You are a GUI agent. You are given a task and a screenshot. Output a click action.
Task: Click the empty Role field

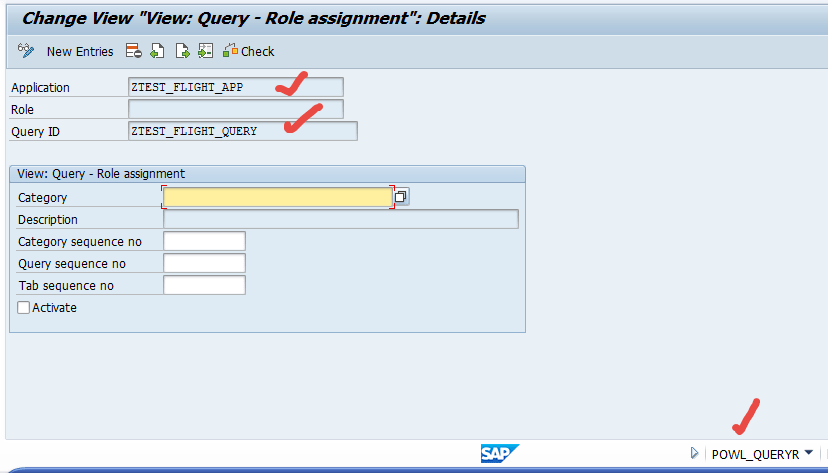click(236, 109)
